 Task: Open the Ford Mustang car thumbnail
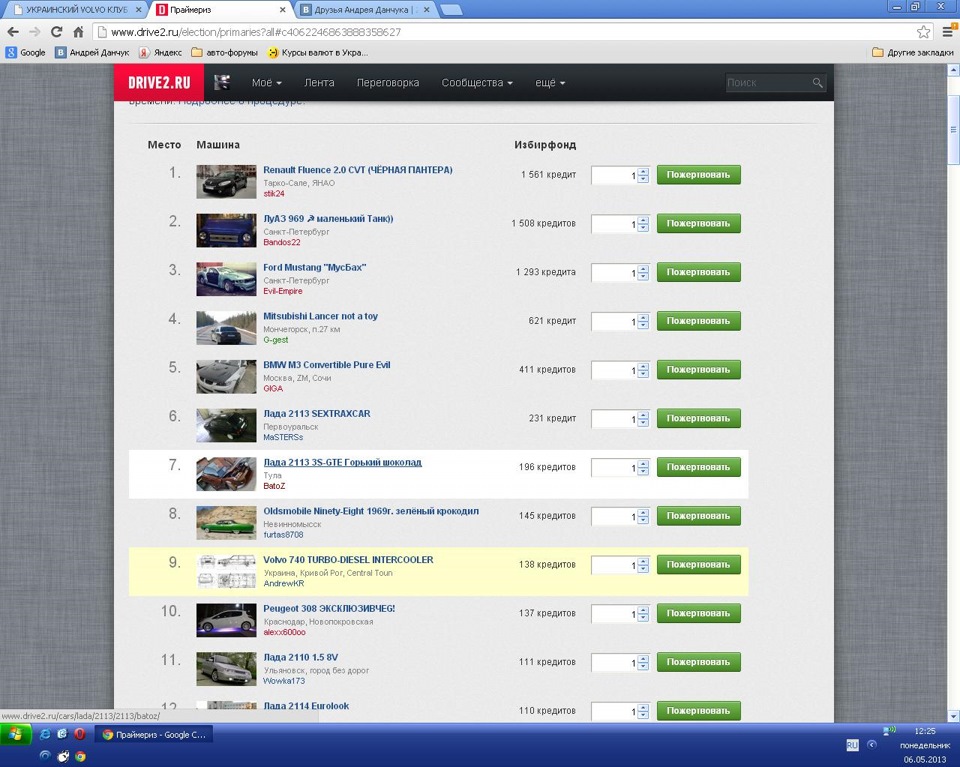coord(226,279)
